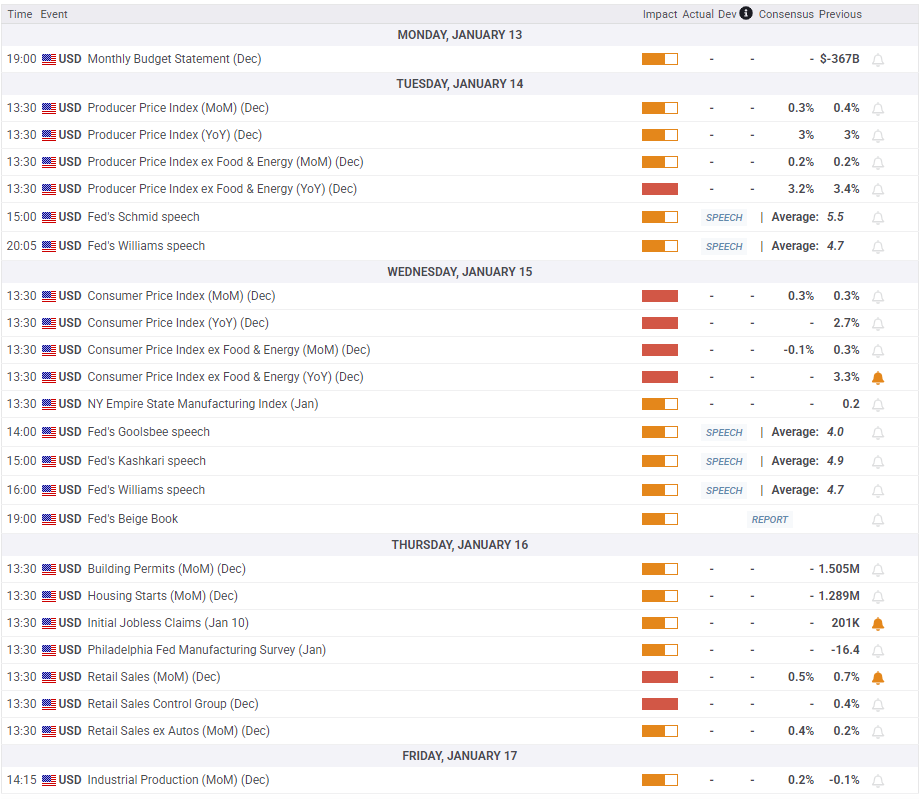Toggle alert bell for Producer Price Index (YoY)
This screenshot has height=799, width=921.
tap(878, 136)
